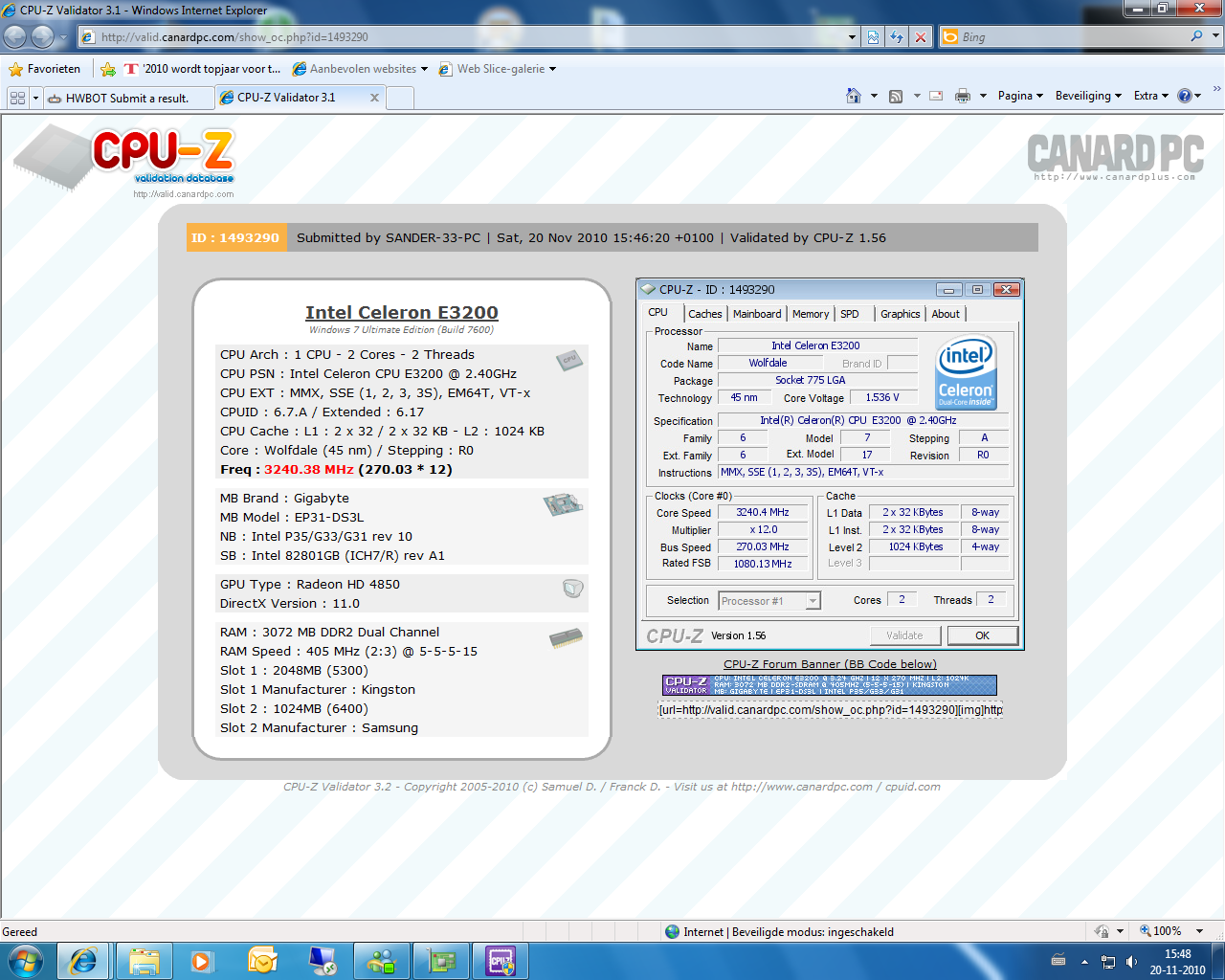Click the Internet Explorer taskbar icon
The height and width of the screenshot is (980, 1225).
pyautogui.click(x=83, y=961)
